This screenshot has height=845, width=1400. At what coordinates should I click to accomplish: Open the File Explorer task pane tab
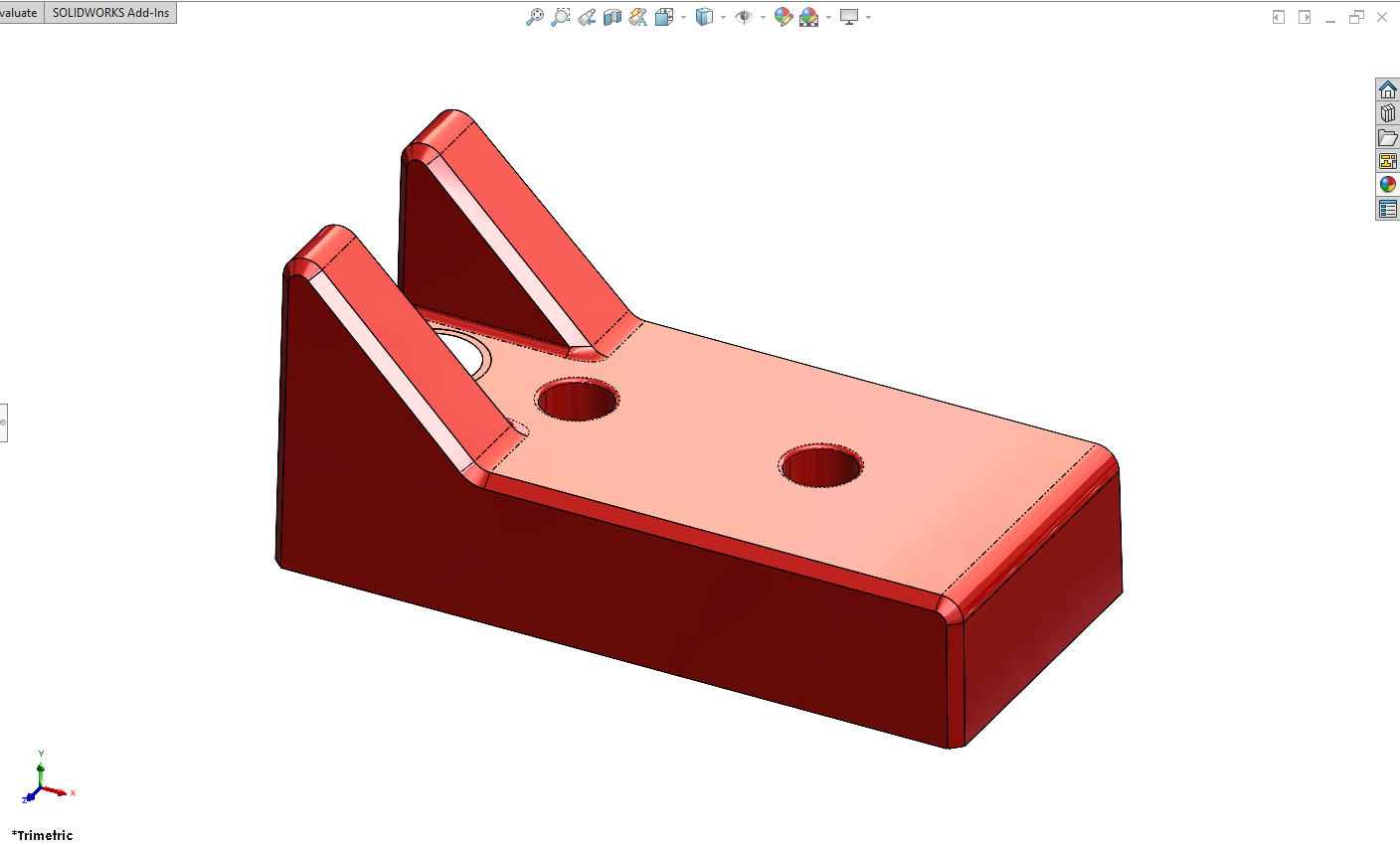point(1388,137)
